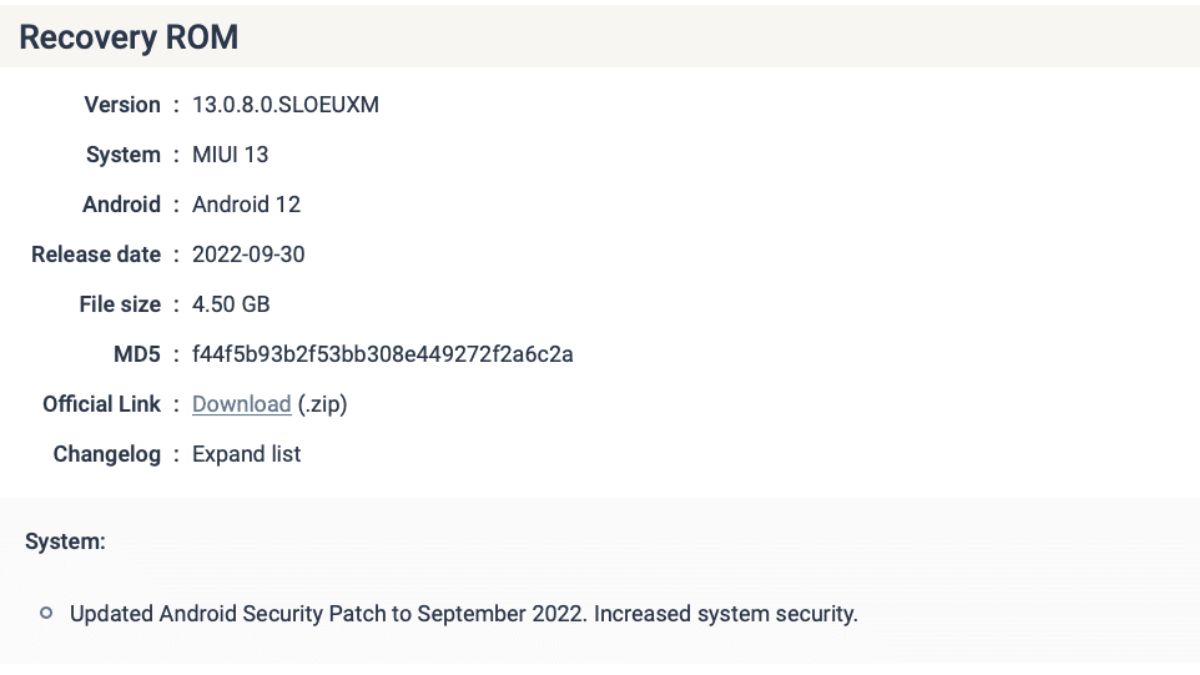Click the Official Link label
Screen dimensions: 1200x675
tap(101, 405)
